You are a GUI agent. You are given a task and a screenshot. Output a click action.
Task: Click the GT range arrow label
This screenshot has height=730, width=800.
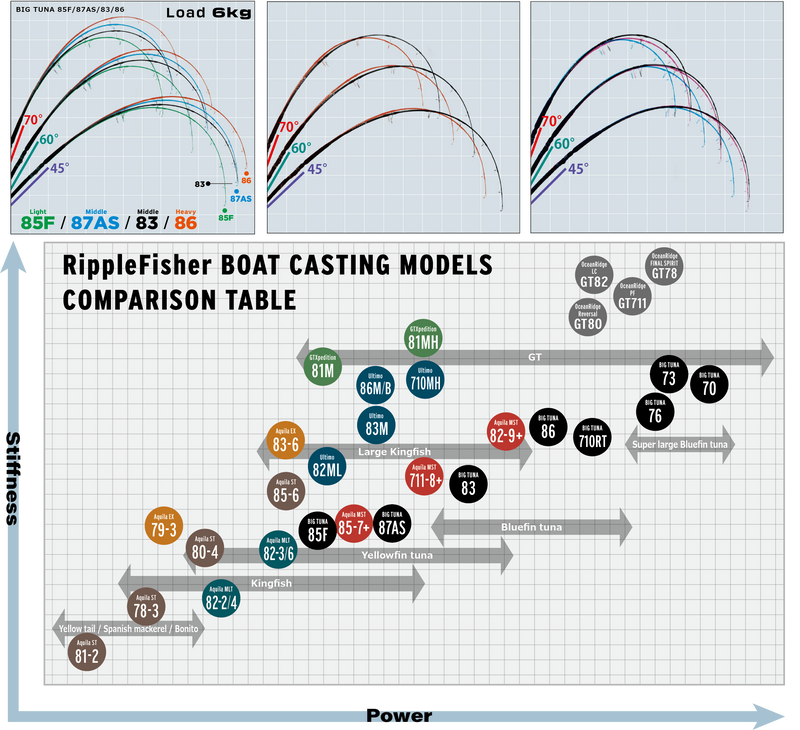534,357
